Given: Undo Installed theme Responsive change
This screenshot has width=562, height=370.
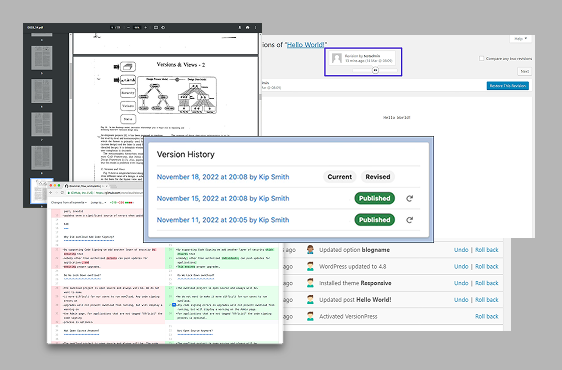Looking at the screenshot, I should (461, 283).
